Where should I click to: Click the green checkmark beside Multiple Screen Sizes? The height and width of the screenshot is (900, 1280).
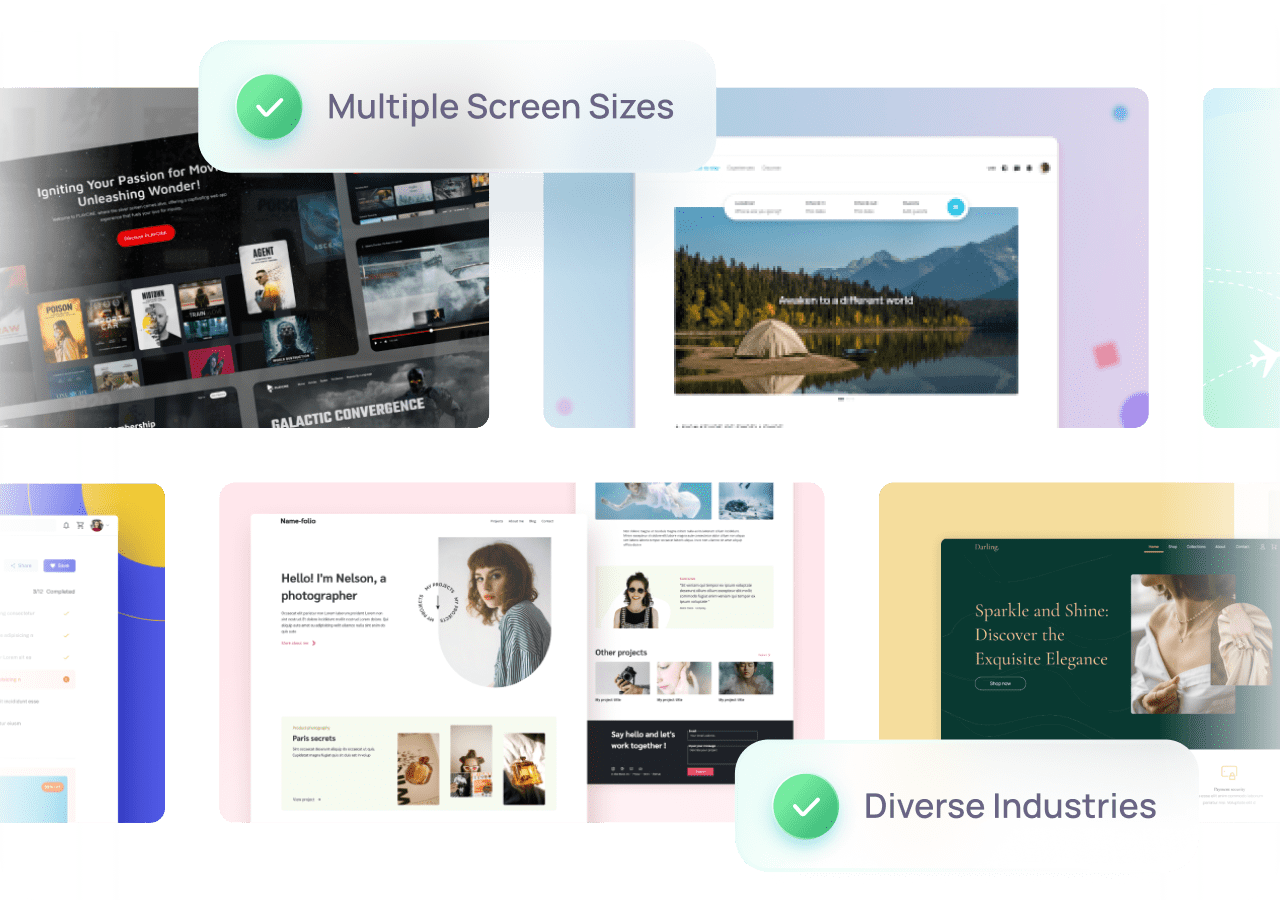[x=269, y=106]
